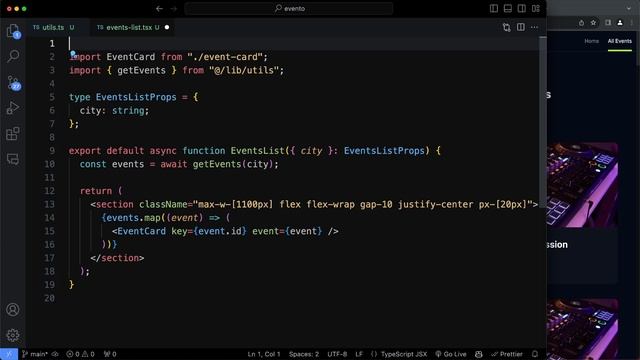Open the browser three-dot menu
The image size is (640, 360).
click(x=632, y=23)
